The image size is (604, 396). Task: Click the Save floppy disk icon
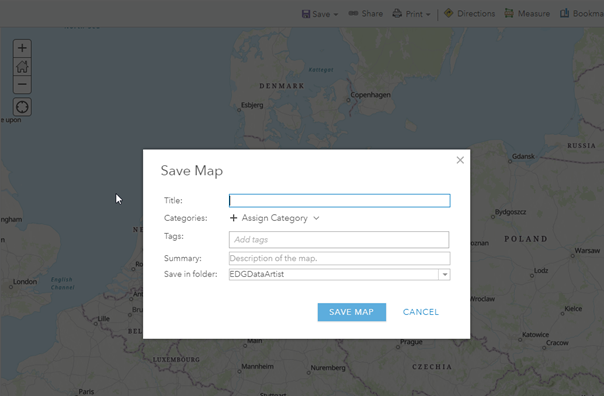[306, 14]
